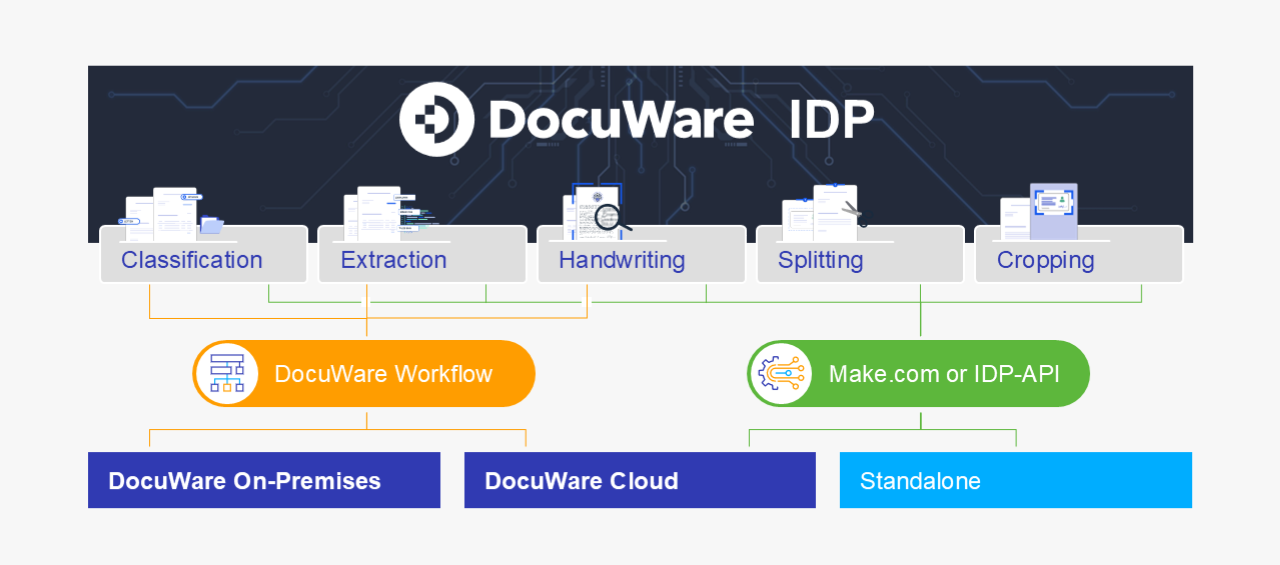Click the DocuWare wordmark text
The image size is (1280, 565).
pos(621,120)
